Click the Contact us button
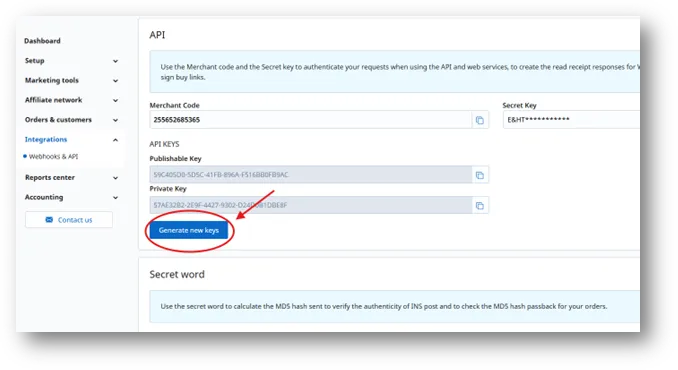This screenshot has width=678, height=370. [x=69, y=220]
